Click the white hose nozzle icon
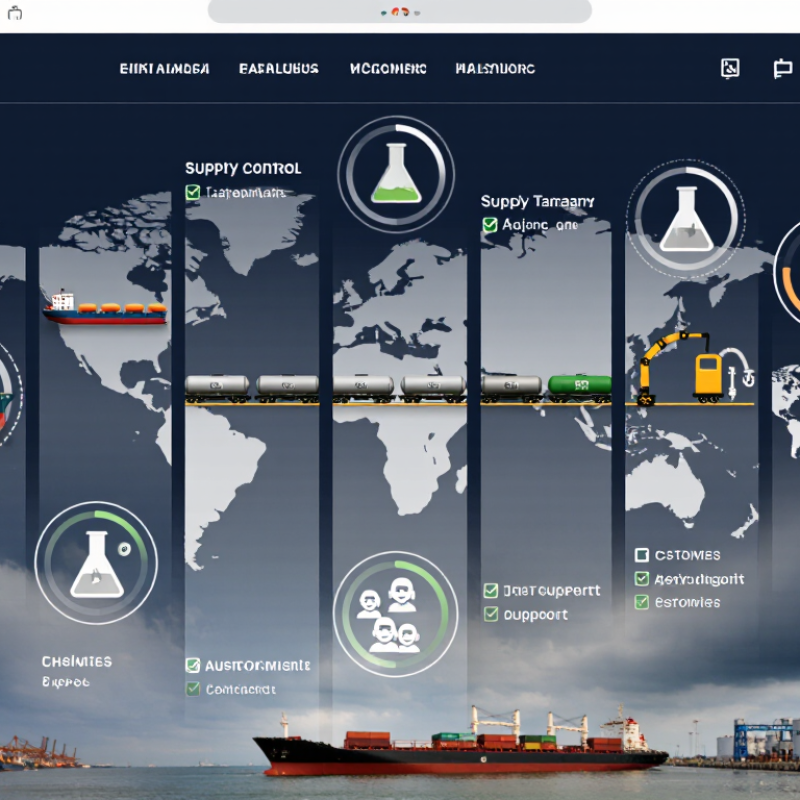Image resolution: width=800 pixels, height=800 pixels. click(738, 372)
